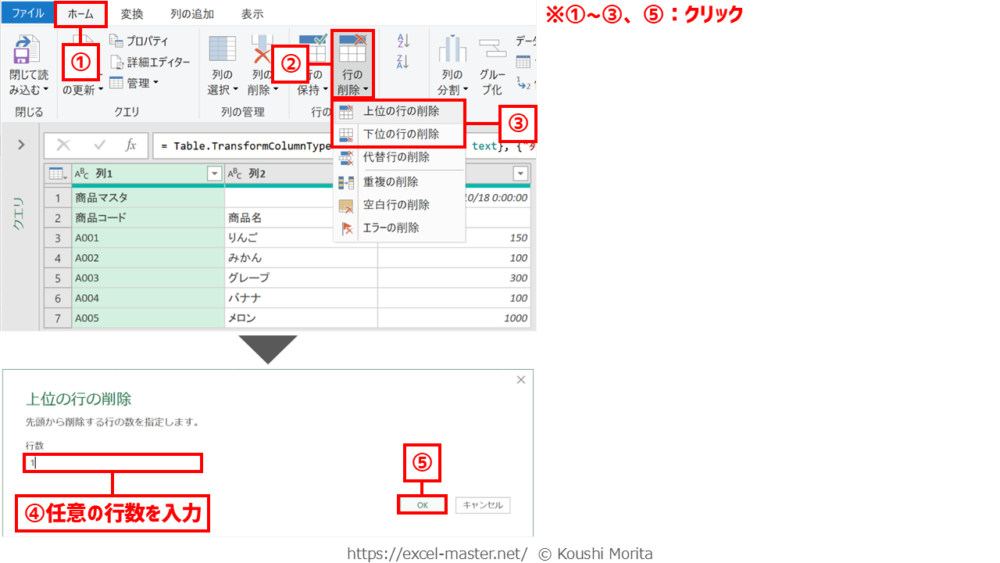This screenshot has width=1000, height=563.
Task: Expand the collapsed クエリ pane chevron
Action: [21, 146]
